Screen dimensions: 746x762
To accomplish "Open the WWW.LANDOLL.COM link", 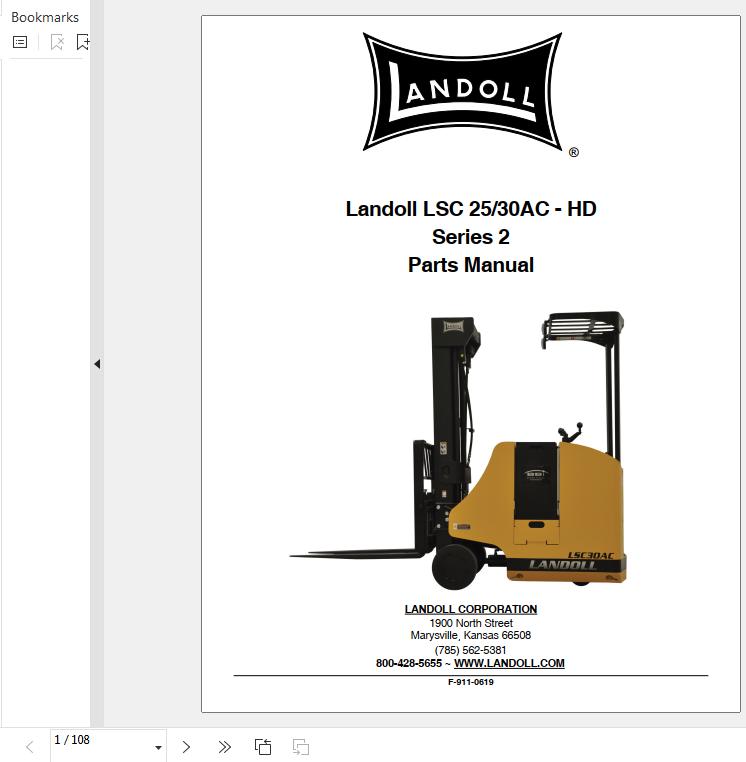I will 509,663.
